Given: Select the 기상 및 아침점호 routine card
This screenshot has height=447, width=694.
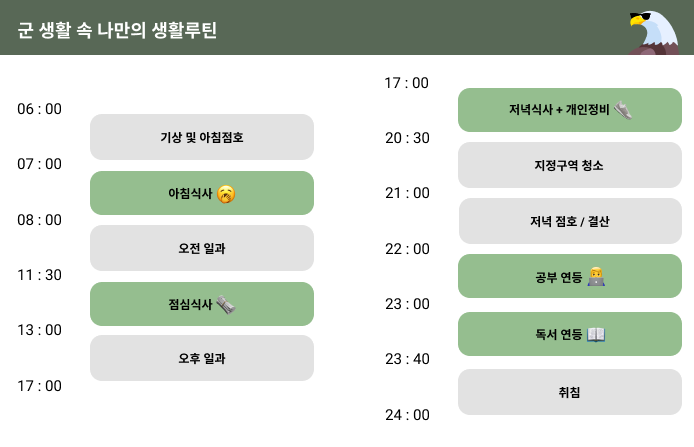Looking at the screenshot, I should pos(202,137).
